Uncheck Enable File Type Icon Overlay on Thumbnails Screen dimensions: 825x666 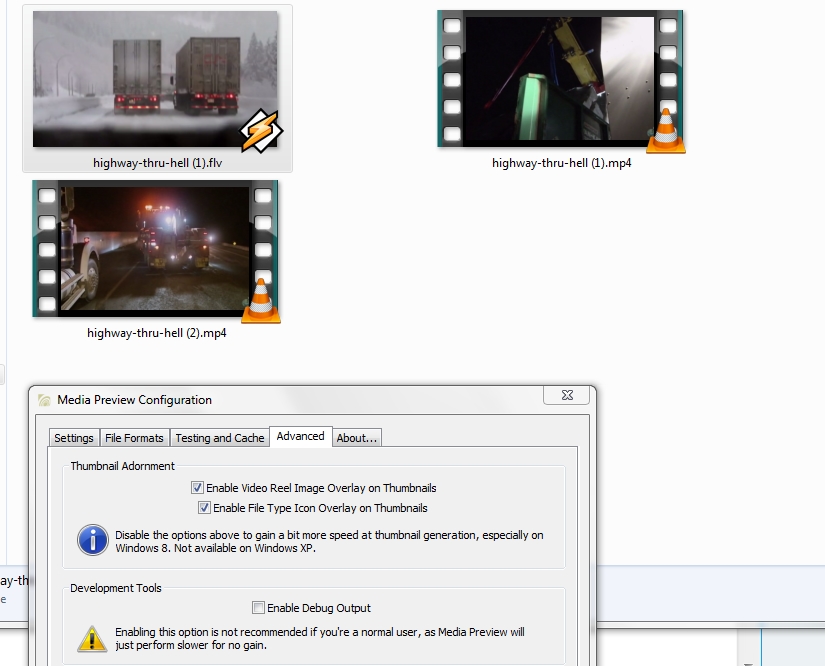click(x=205, y=508)
